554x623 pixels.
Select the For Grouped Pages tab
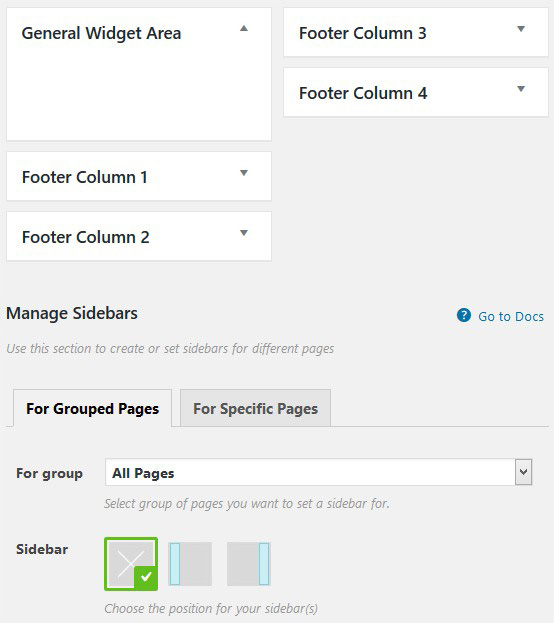(93, 408)
